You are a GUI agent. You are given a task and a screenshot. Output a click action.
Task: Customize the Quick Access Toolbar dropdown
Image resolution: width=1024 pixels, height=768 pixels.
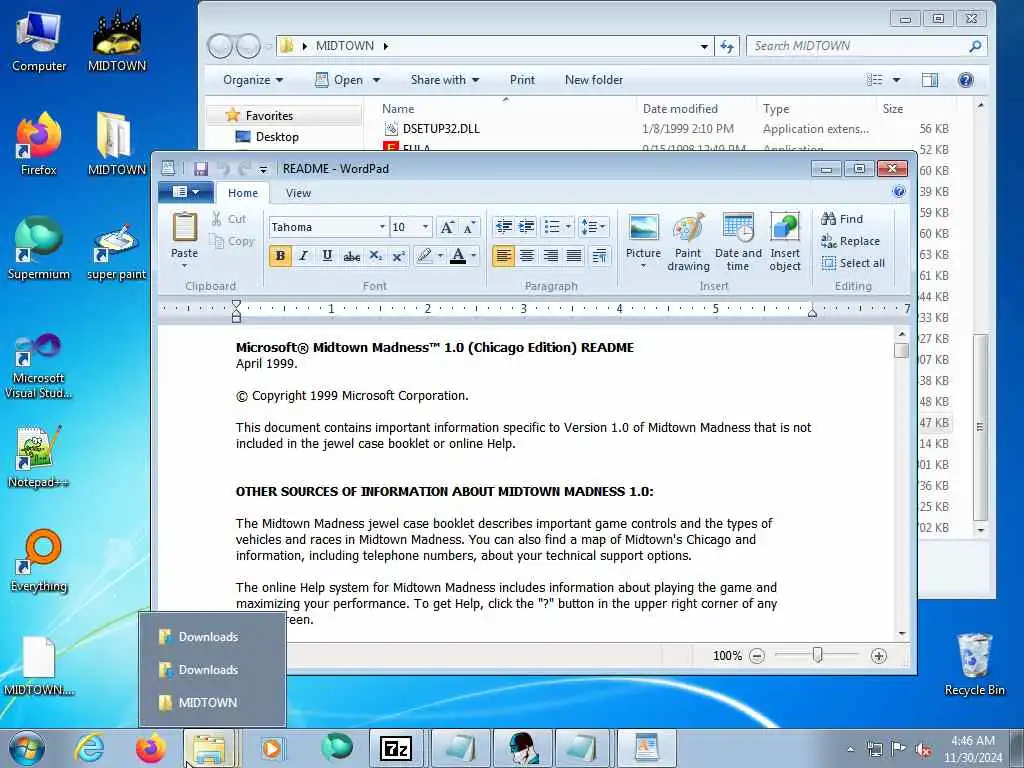(x=263, y=169)
